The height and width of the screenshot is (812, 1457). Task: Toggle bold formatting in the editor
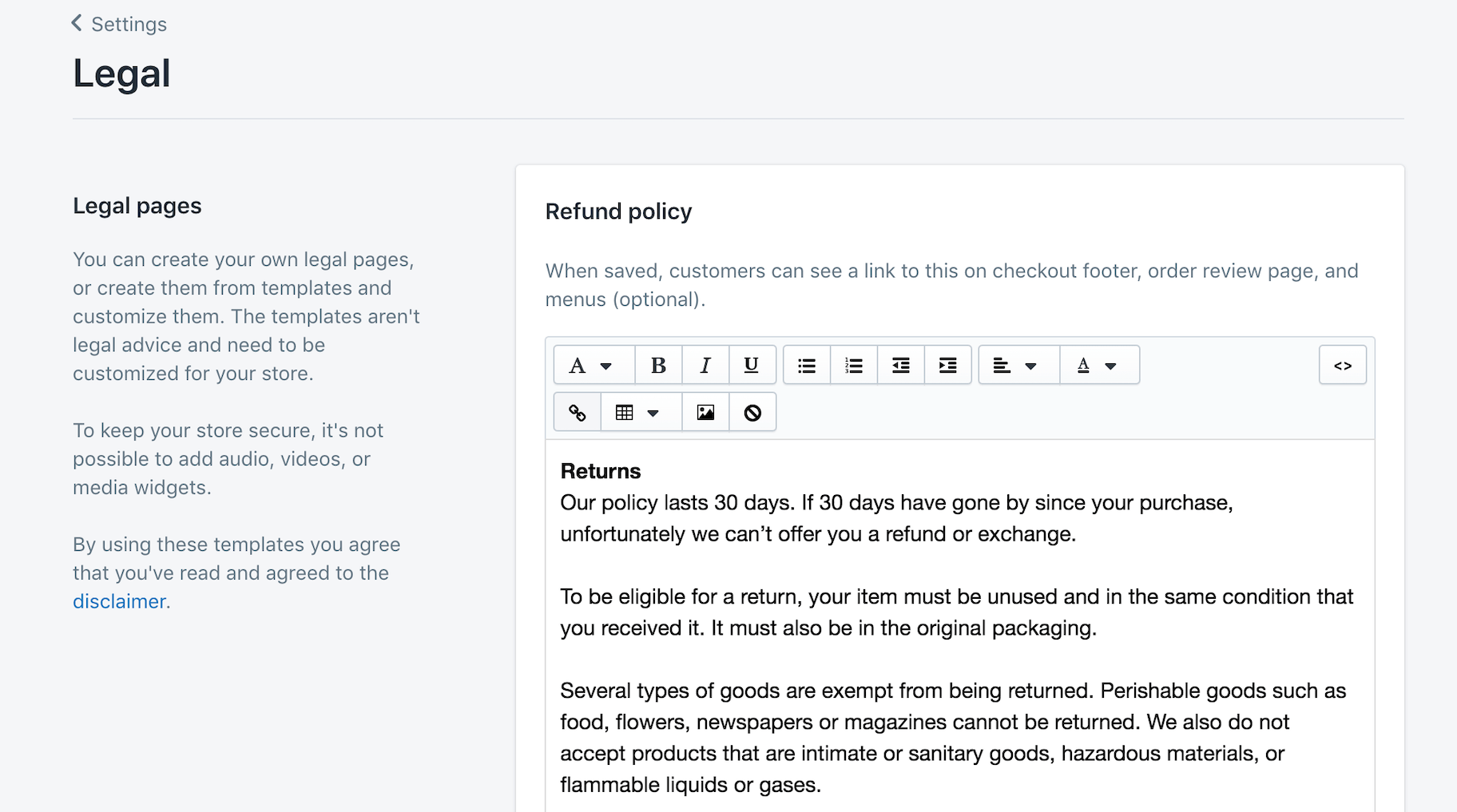(x=658, y=365)
